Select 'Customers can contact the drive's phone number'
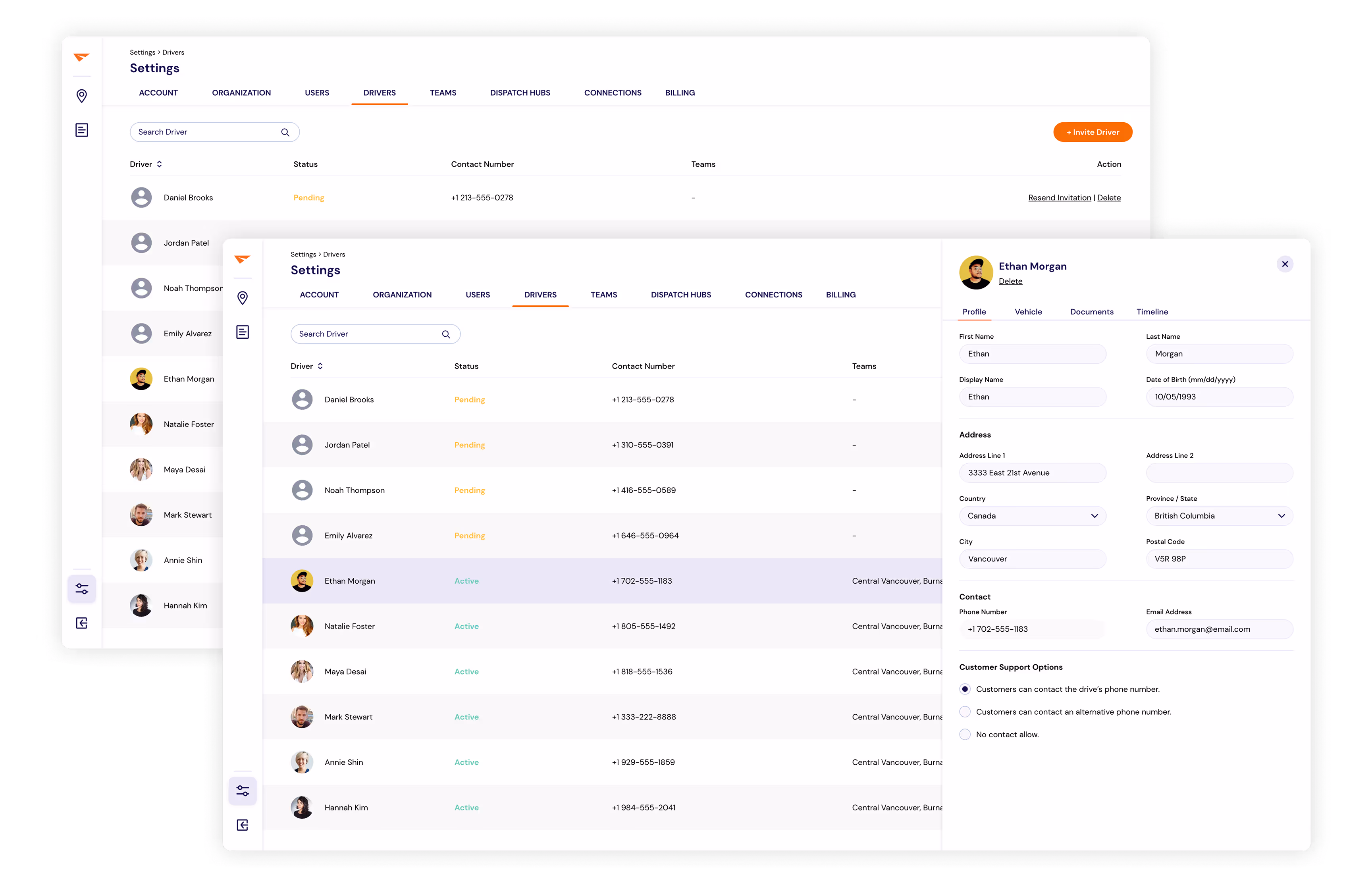 click(965, 689)
